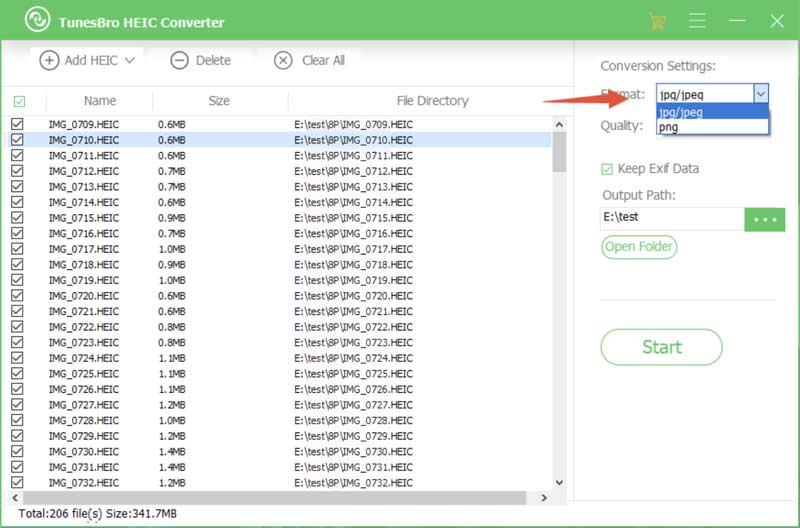Viewport: 800px width, 528px height.
Task: Sort by the Name column header
Action: click(x=99, y=101)
